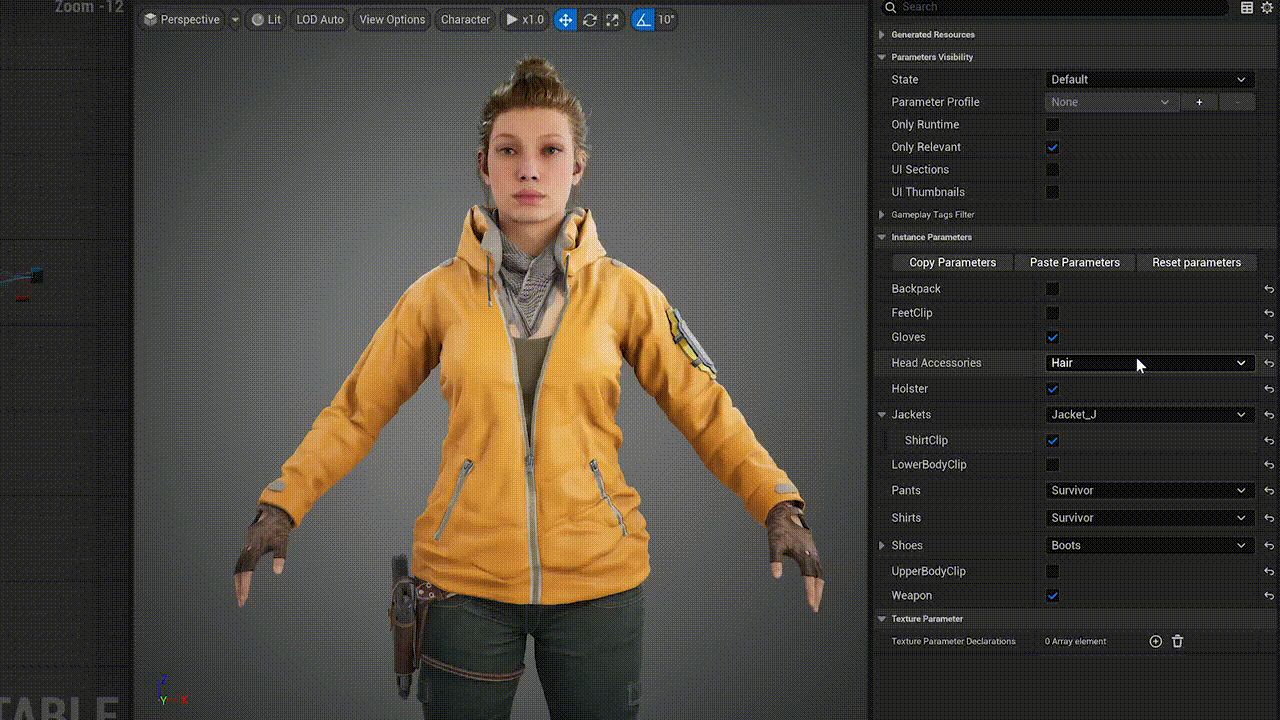Open the Shirts dropdown showing Survivor
This screenshot has height=720, width=1280.
point(1149,518)
